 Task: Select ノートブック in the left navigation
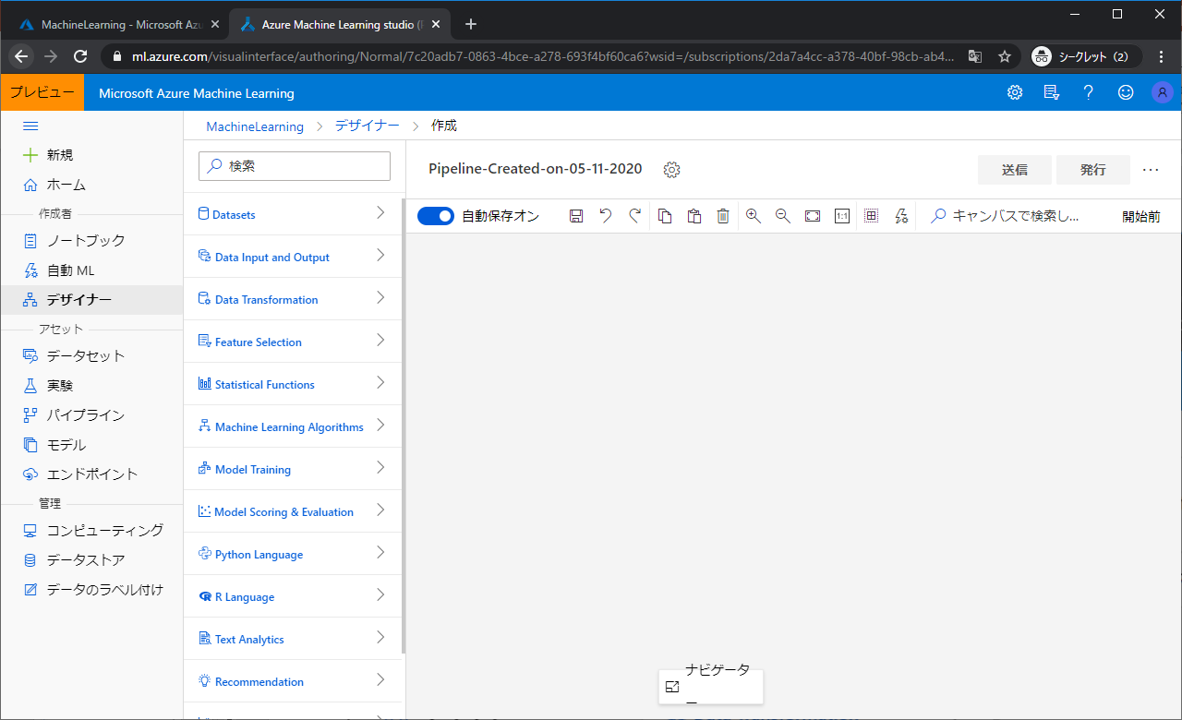click(85, 241)
